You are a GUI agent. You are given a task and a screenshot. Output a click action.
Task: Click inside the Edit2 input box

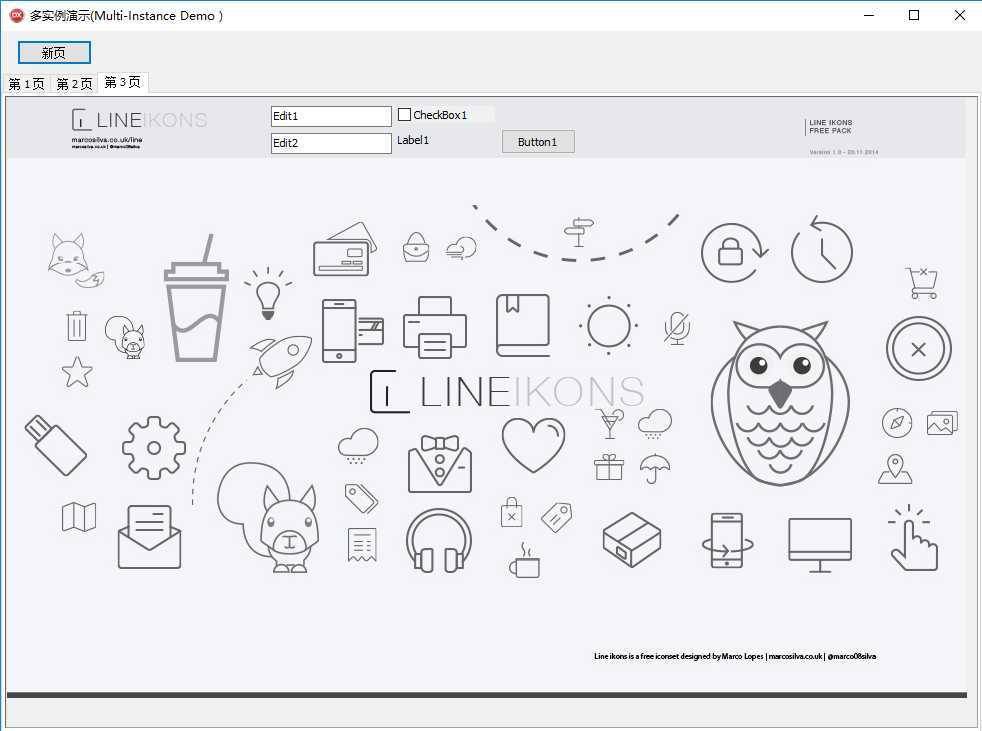(x=331, y=143)
